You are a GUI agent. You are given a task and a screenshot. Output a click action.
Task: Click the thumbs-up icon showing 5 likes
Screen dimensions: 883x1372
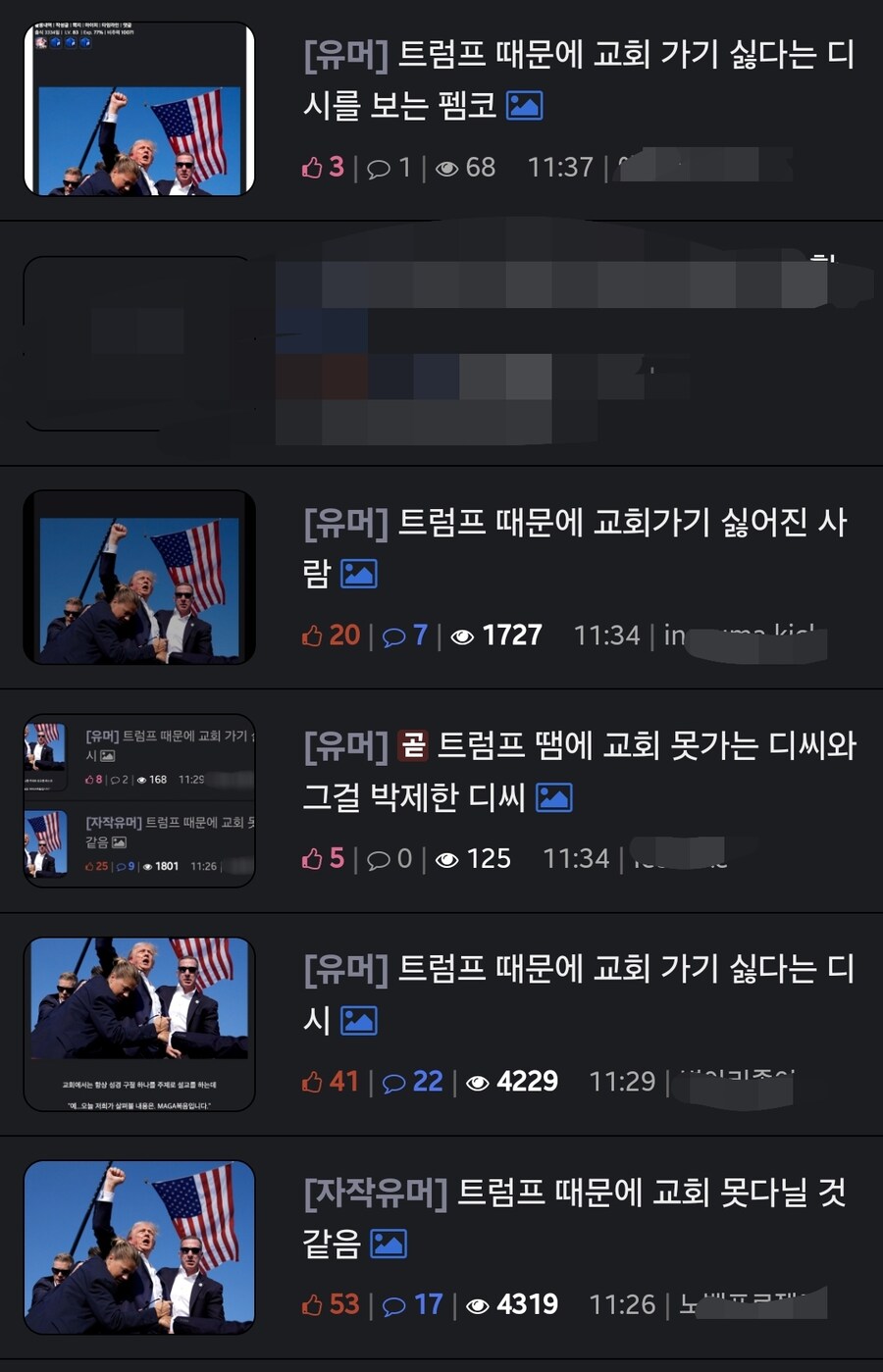click(x=312, y=859)
